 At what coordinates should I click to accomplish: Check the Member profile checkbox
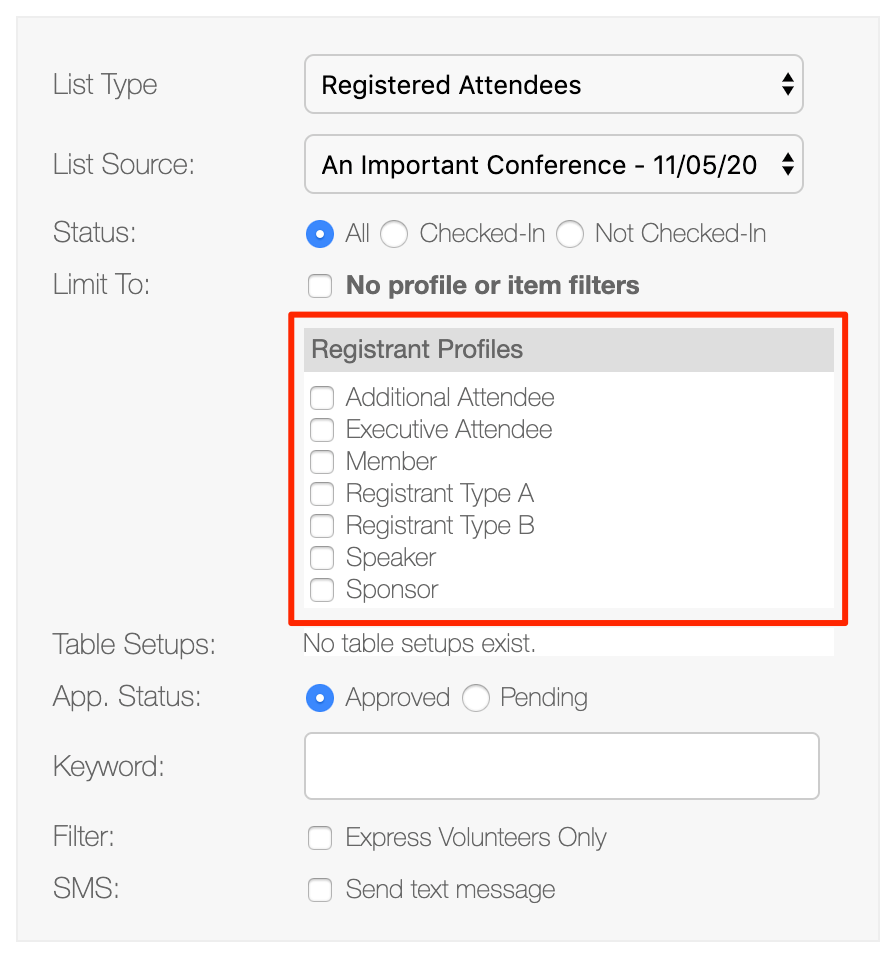coord(322,461)
